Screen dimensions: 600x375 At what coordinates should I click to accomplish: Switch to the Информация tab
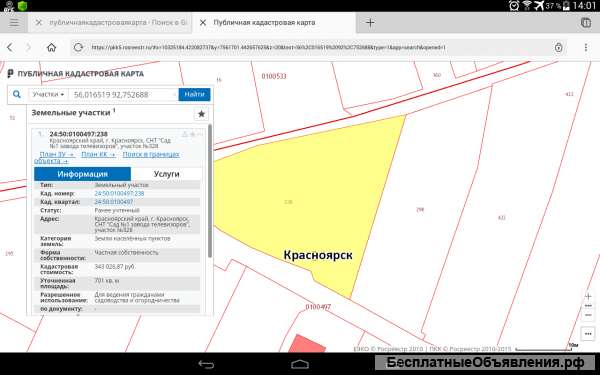(x=82, y=174)
